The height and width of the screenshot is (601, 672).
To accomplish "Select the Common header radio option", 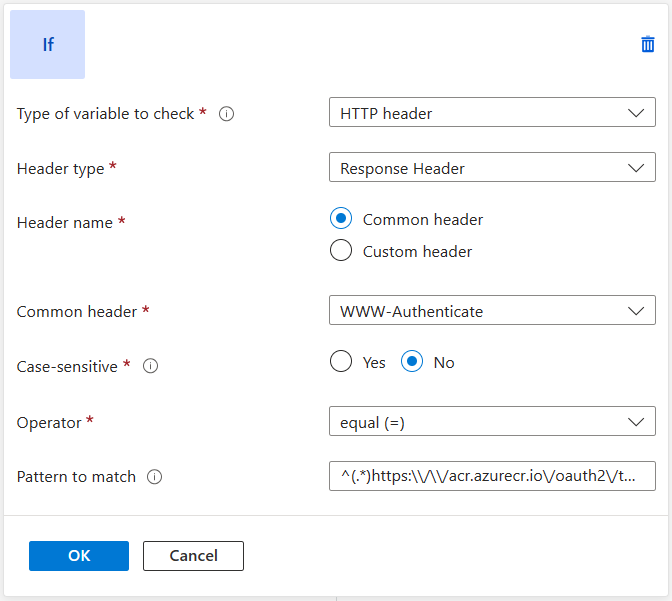I will tap(341, 219).
